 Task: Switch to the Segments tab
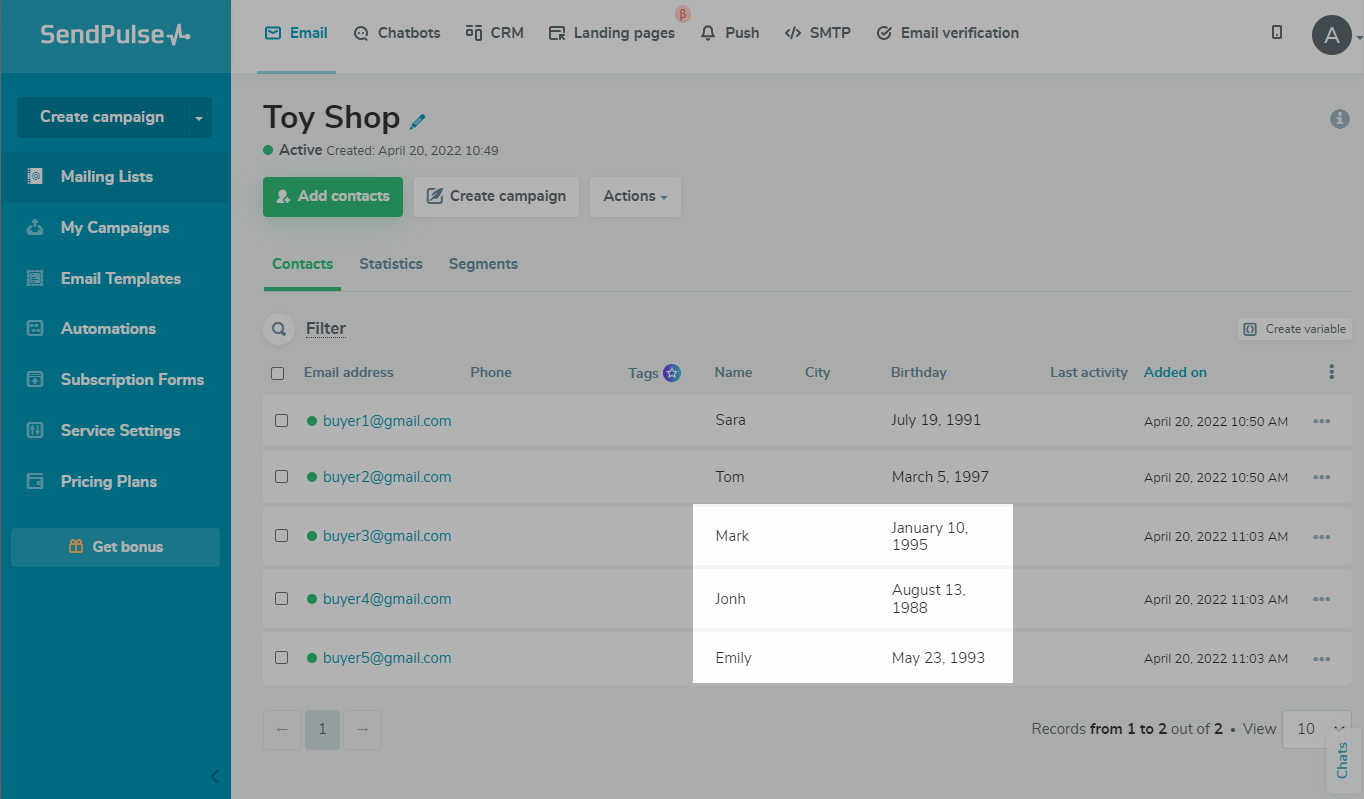(x=483, y=265)
